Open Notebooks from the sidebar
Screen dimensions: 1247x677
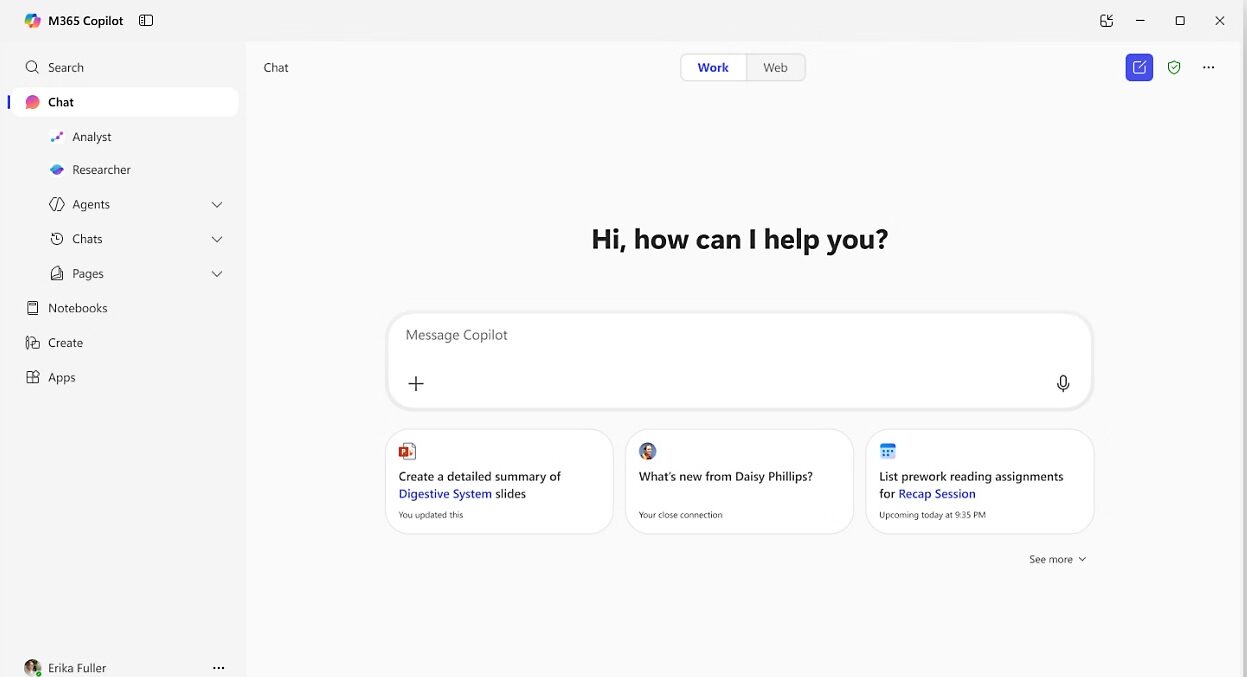tap(77, 307)
